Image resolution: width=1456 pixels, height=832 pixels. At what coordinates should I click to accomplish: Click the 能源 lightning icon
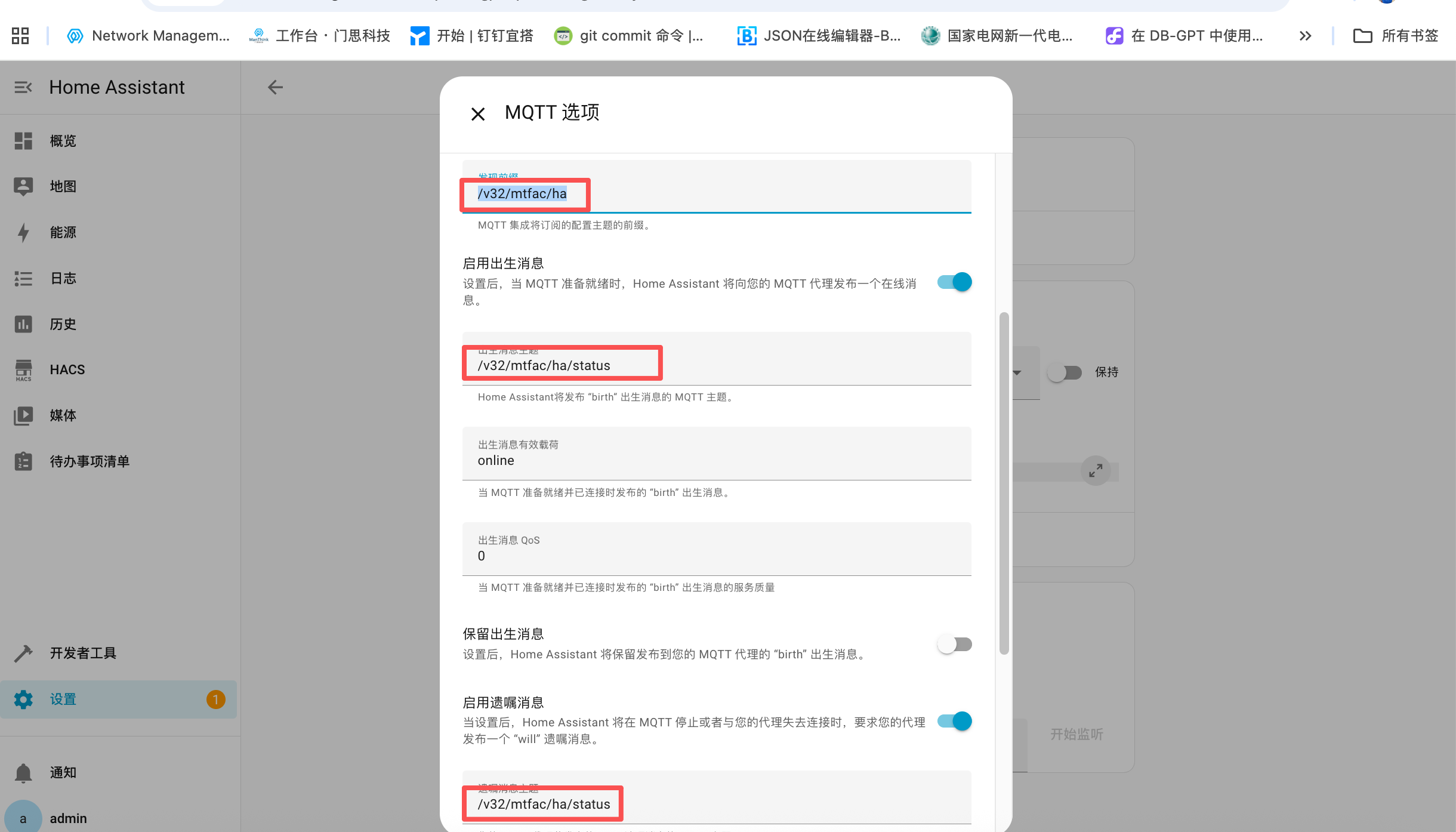pyautogui.click(x=23, y=232)
